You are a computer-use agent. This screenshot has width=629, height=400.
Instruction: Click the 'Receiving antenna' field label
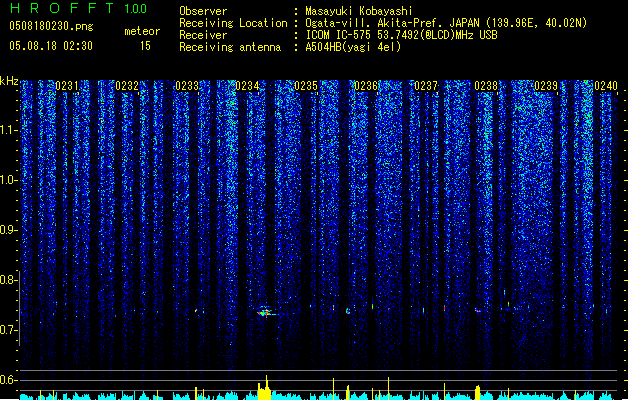pyautogui.click(x=230, y=47)
